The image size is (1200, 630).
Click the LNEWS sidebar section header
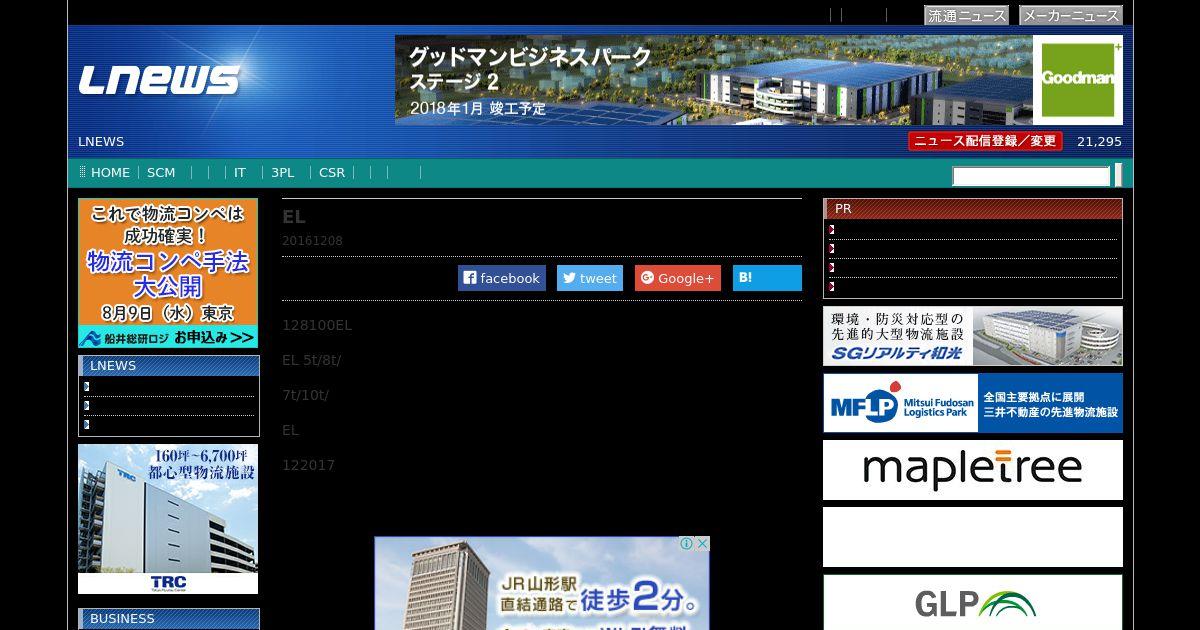point(168,365)
